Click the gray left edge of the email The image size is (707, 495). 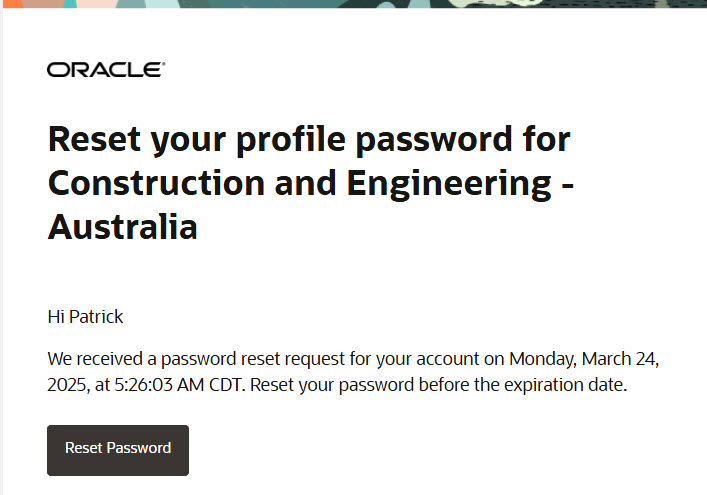click(x=1, y=252)
